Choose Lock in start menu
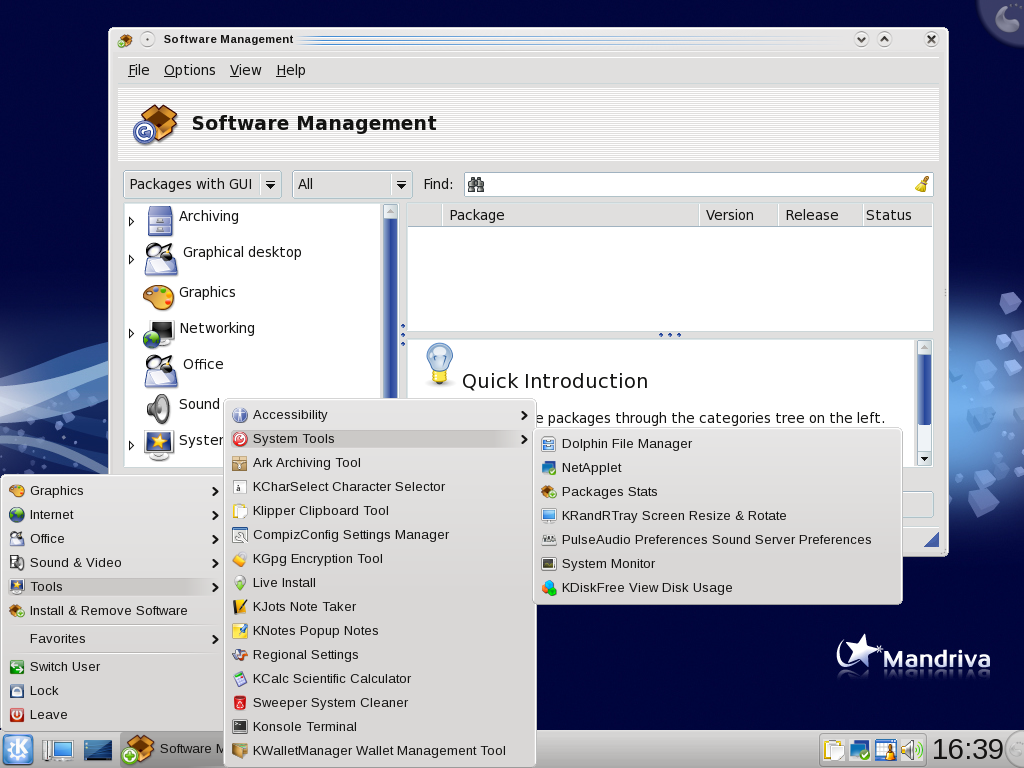1024x768 pixels. 114,691
